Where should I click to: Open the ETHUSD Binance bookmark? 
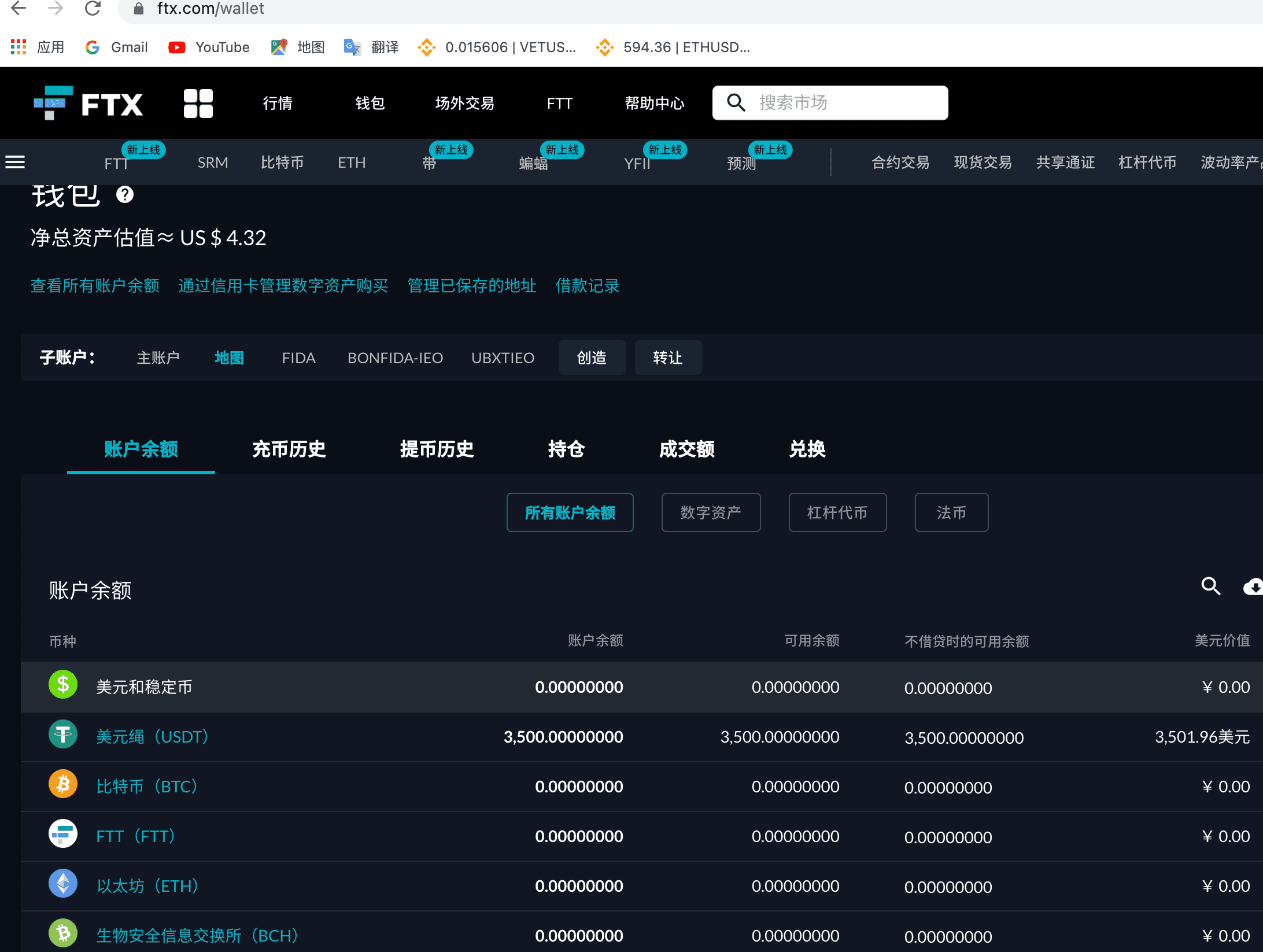(673, 47)
